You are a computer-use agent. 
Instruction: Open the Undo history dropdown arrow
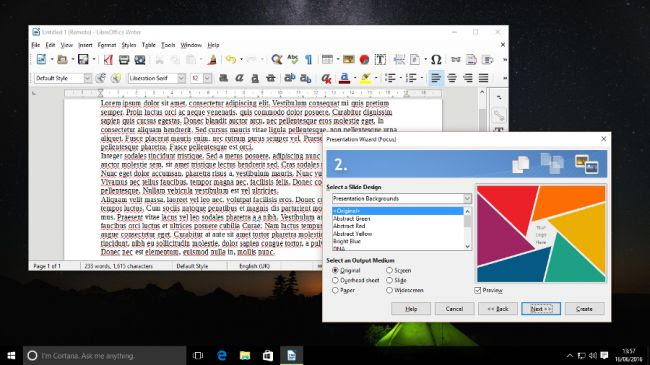coord(241,60)
